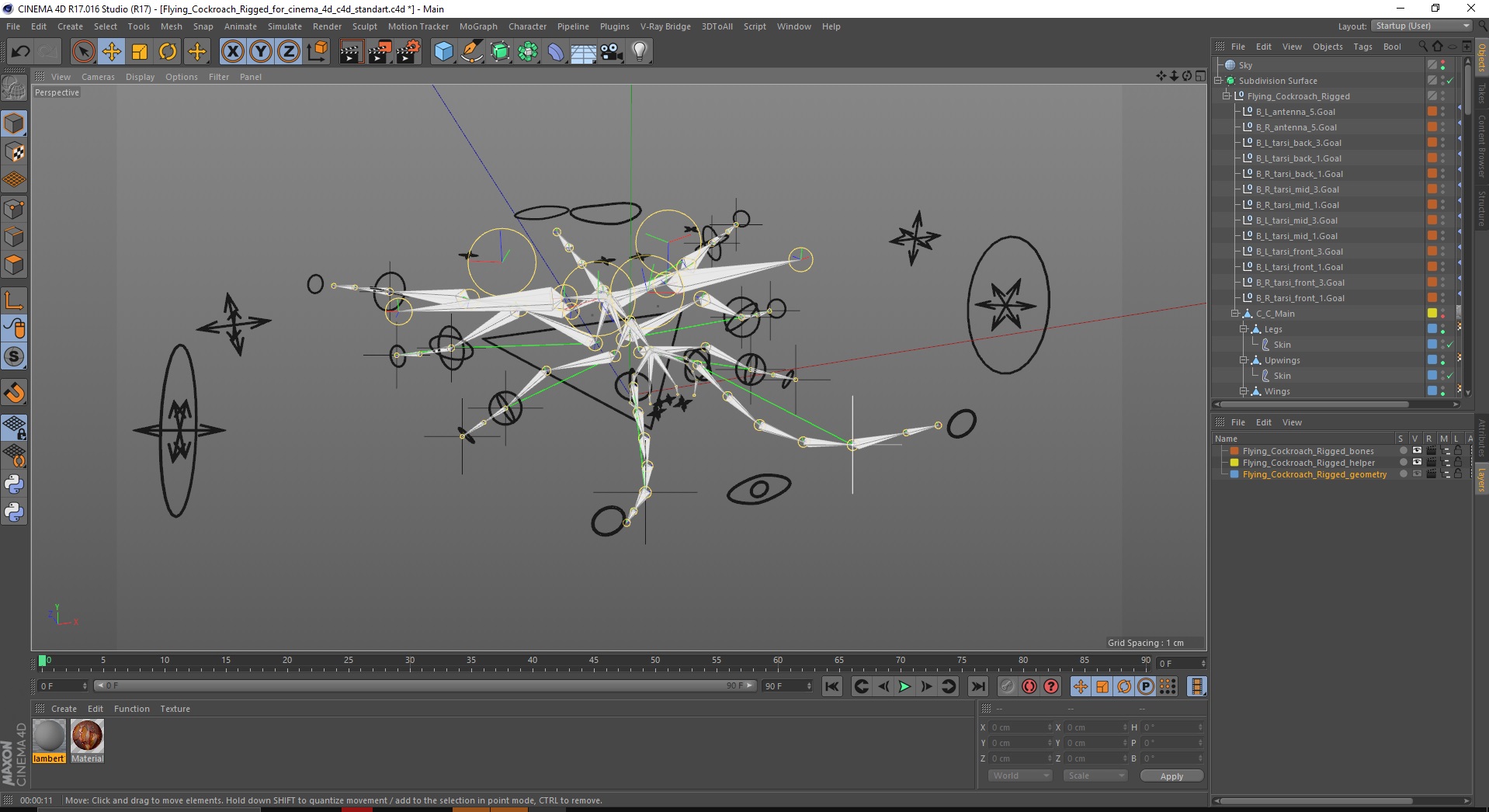Screen dimensions: 1489x812
Task: Open the Character menu
Action: 528,26
